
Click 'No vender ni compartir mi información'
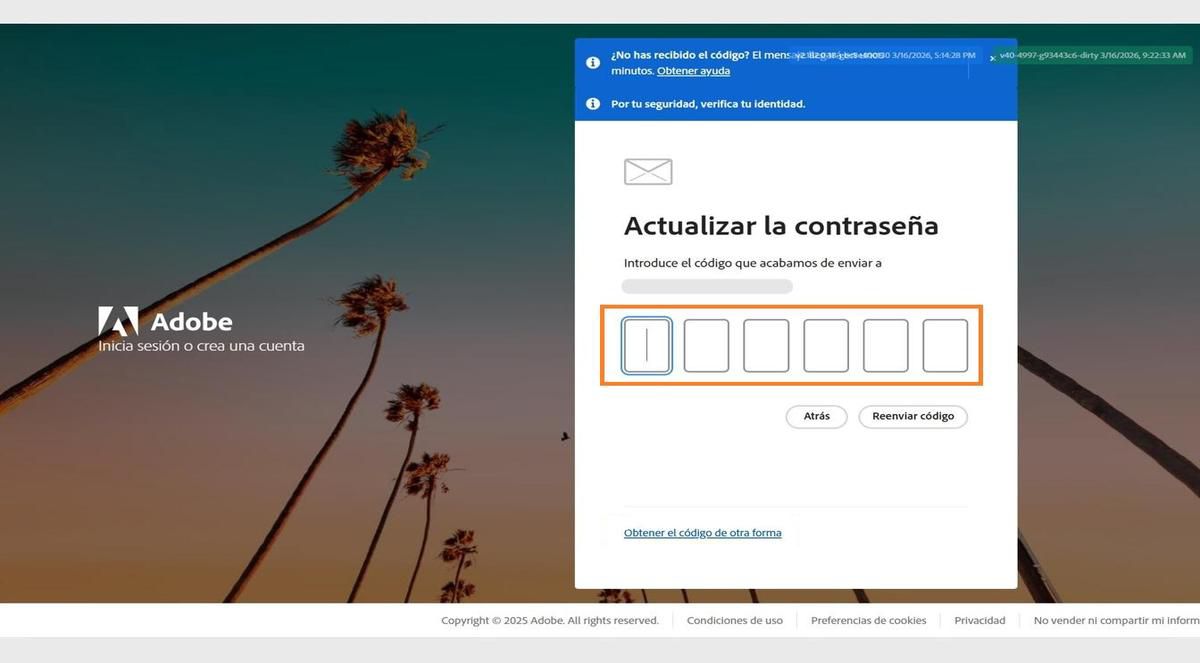point(1115,620)
